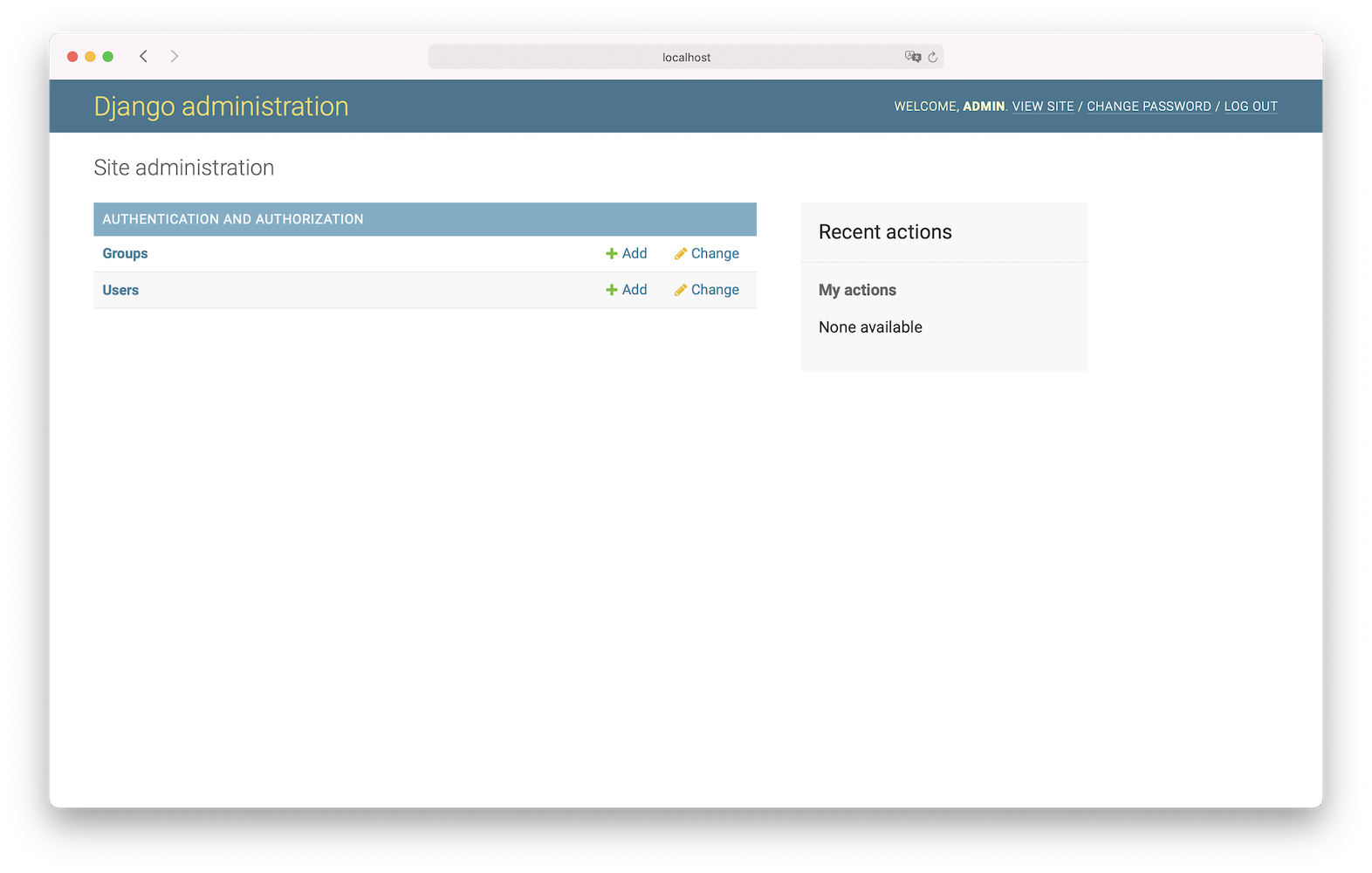The height and width of the screenshot is (873, 1372).
Task: Close the window with the red button
Action: [72, 57]
